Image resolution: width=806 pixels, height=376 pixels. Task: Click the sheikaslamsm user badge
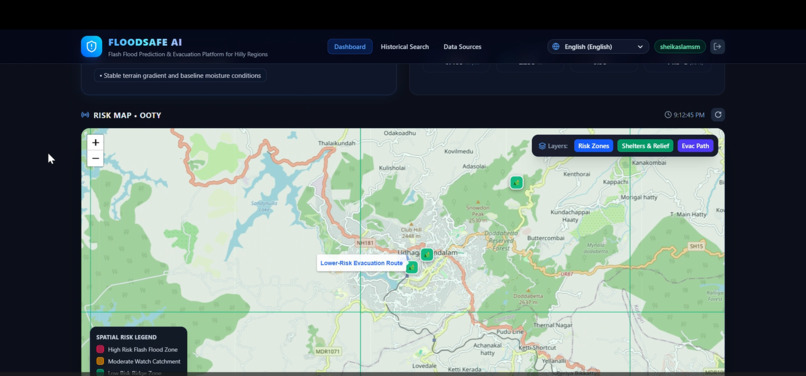pyautogui.click(x=680, y=47)
